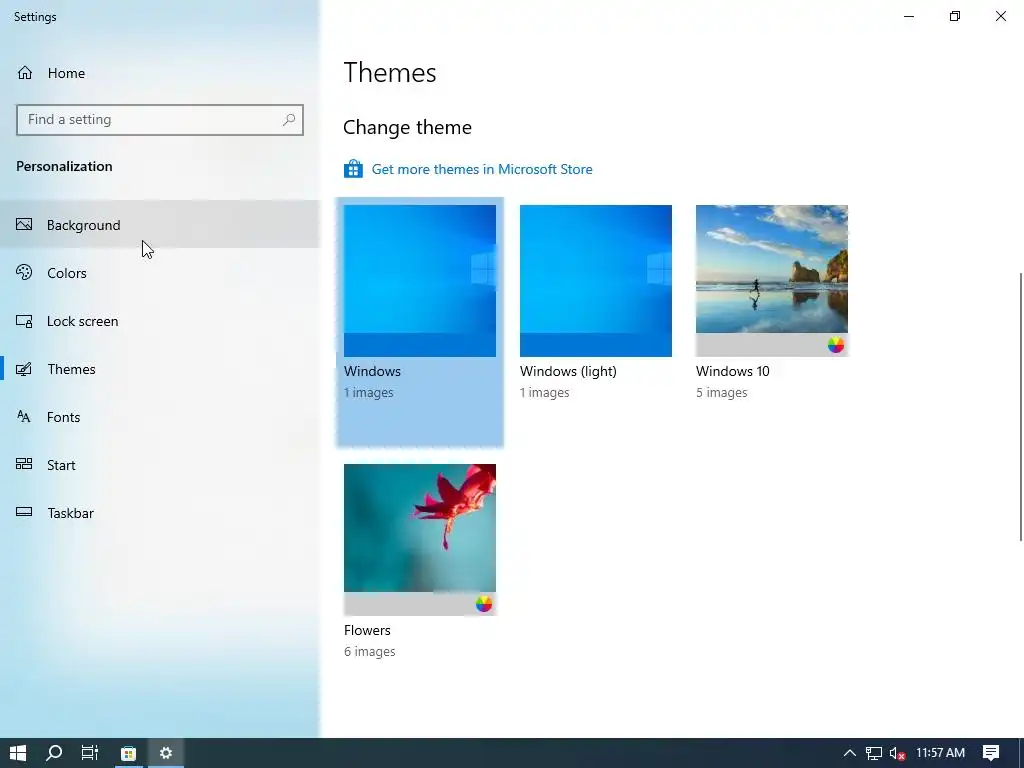1024x768 pixels.
Task: Open the Start settings page
Action: pos(160,465)
